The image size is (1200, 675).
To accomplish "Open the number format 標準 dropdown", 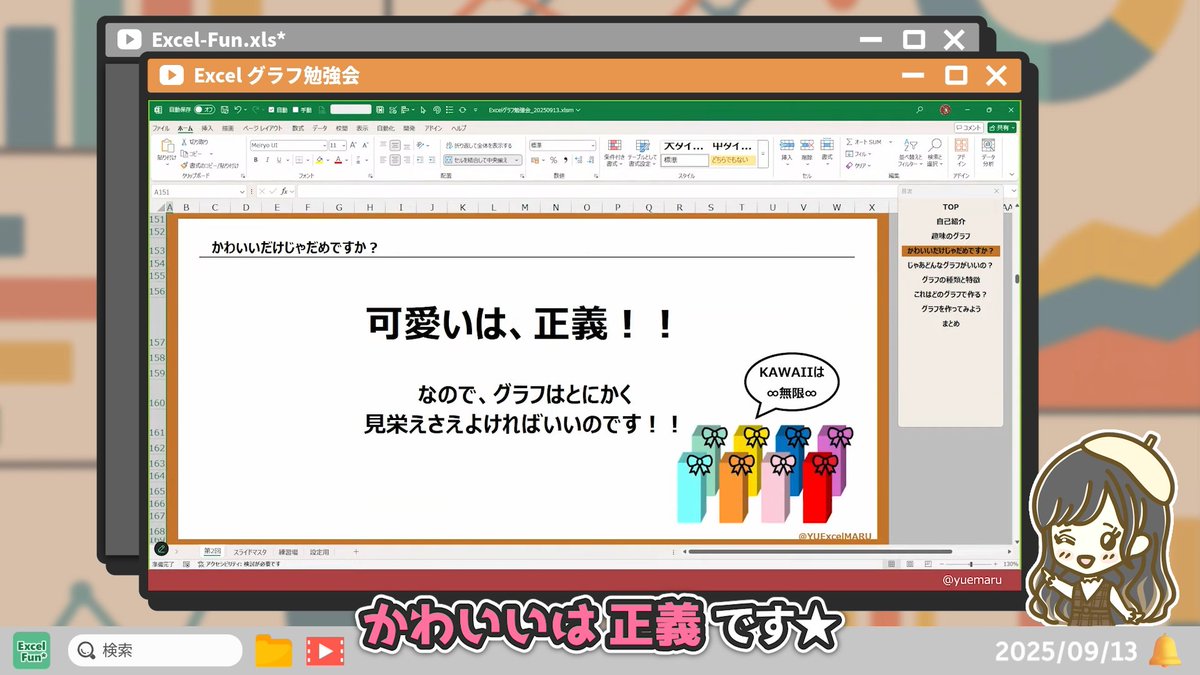I will click(592, 146).
